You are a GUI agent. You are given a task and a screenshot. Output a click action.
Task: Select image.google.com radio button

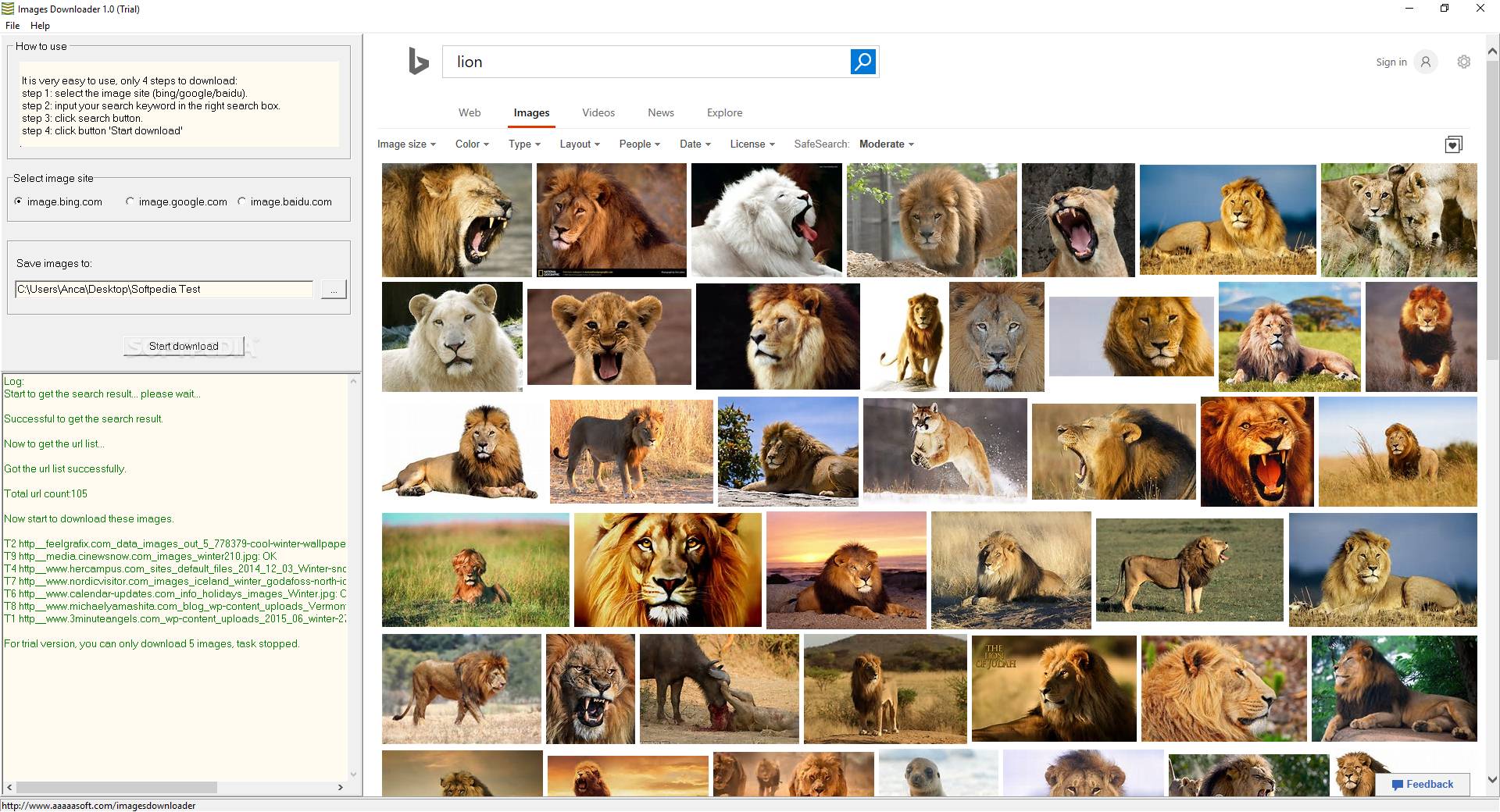pos(130,201)
